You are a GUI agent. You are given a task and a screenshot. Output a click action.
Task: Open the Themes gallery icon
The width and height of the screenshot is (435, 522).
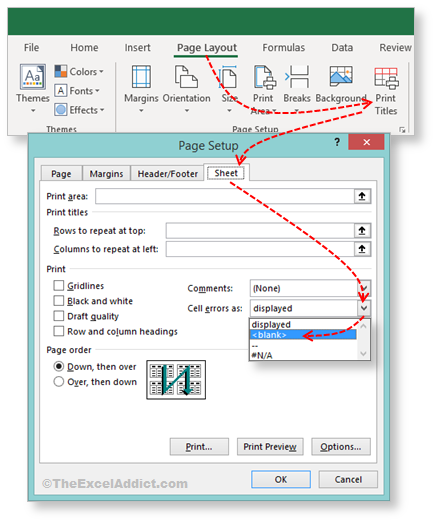(x=32, y=77)
